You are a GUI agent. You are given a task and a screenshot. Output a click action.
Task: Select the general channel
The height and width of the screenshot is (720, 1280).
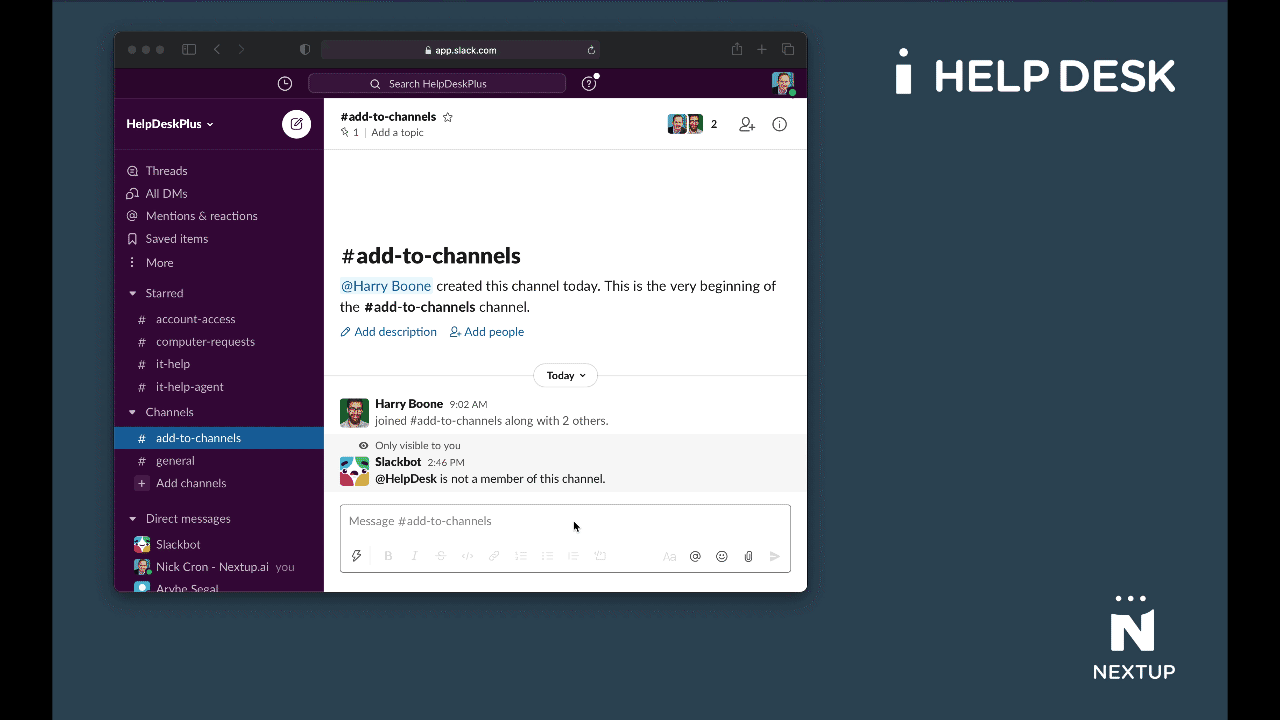[219, 461]
